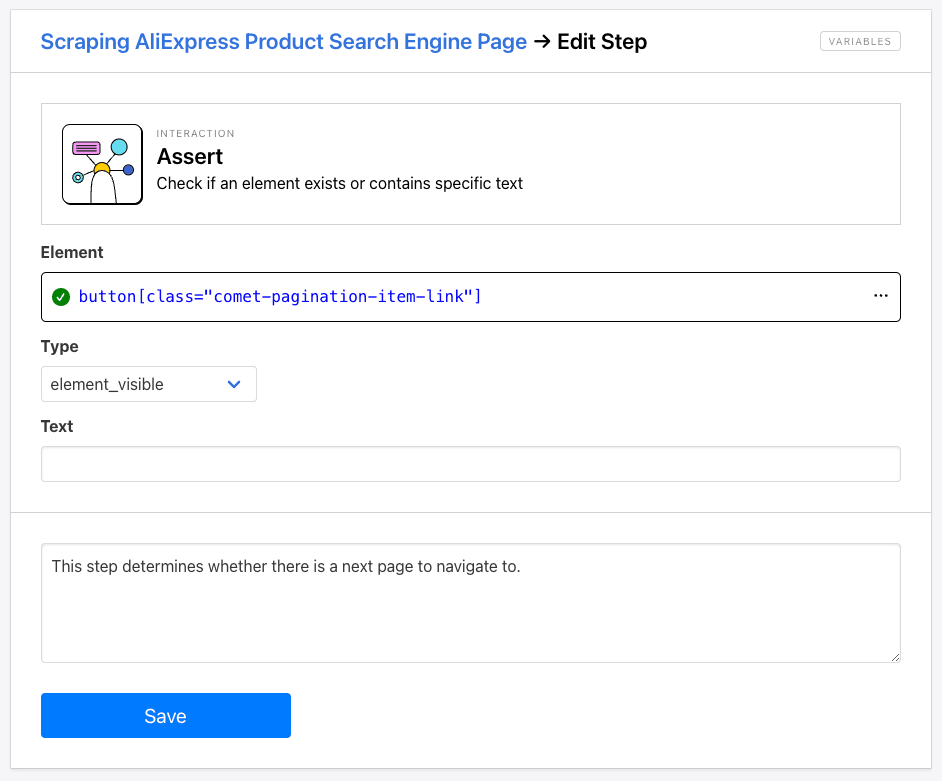This screenshot has height=781, width=942.
Task: Save the edited step
Action: [166, 716]
